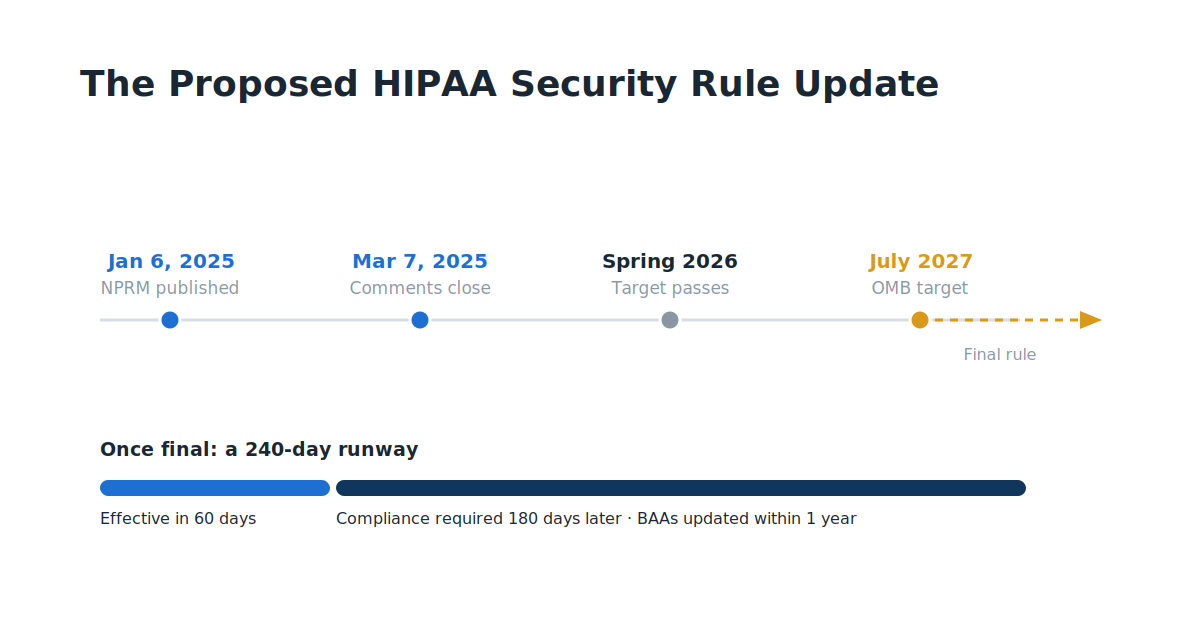This screenshot has height=630, width=1200.
Task: Click the "Once final: a 240-day runway" heading
Action: [259, 450]
